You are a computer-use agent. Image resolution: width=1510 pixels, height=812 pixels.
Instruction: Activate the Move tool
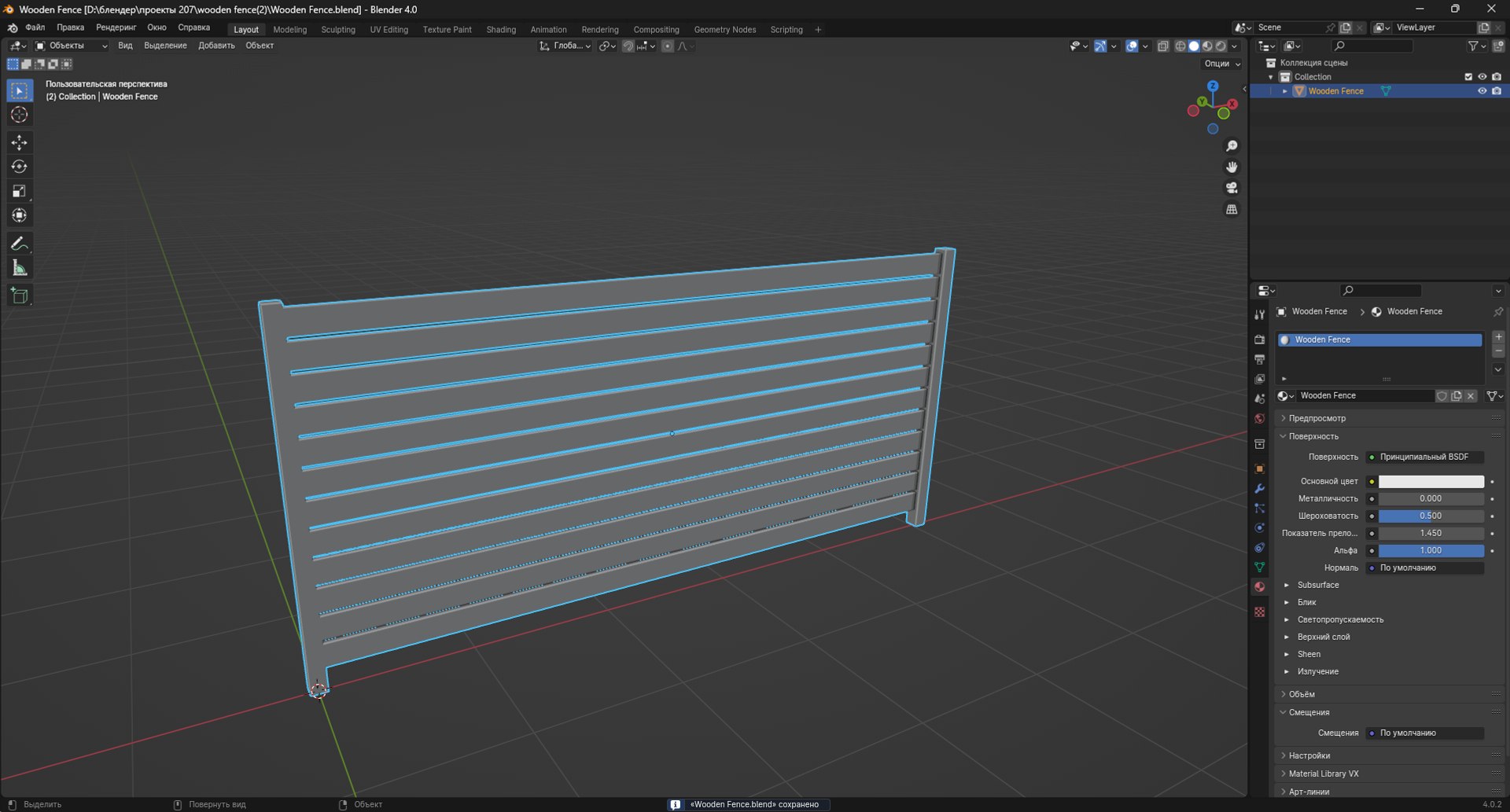click(20, 142)
